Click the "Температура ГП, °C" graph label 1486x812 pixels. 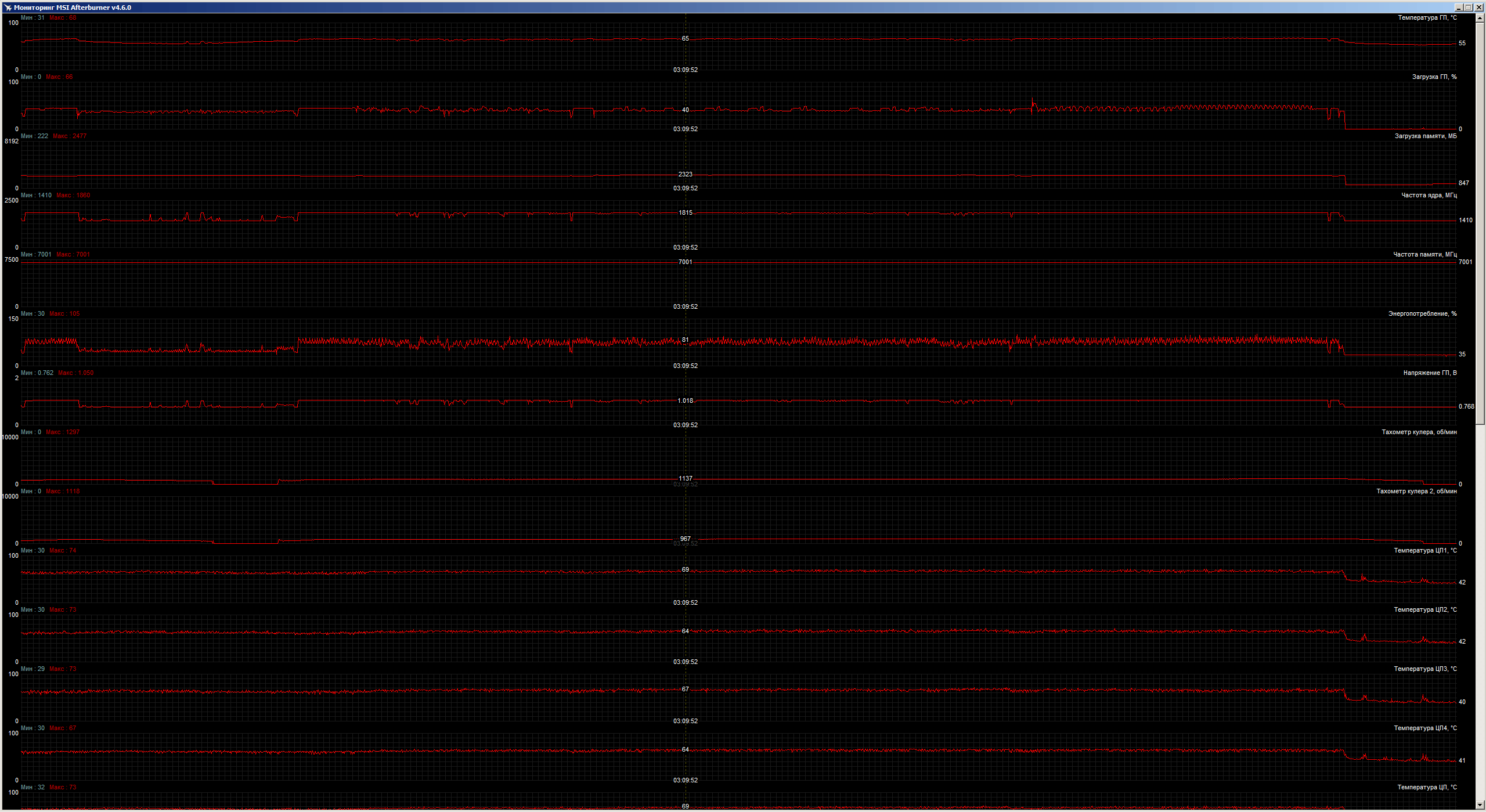[1427, 18]
